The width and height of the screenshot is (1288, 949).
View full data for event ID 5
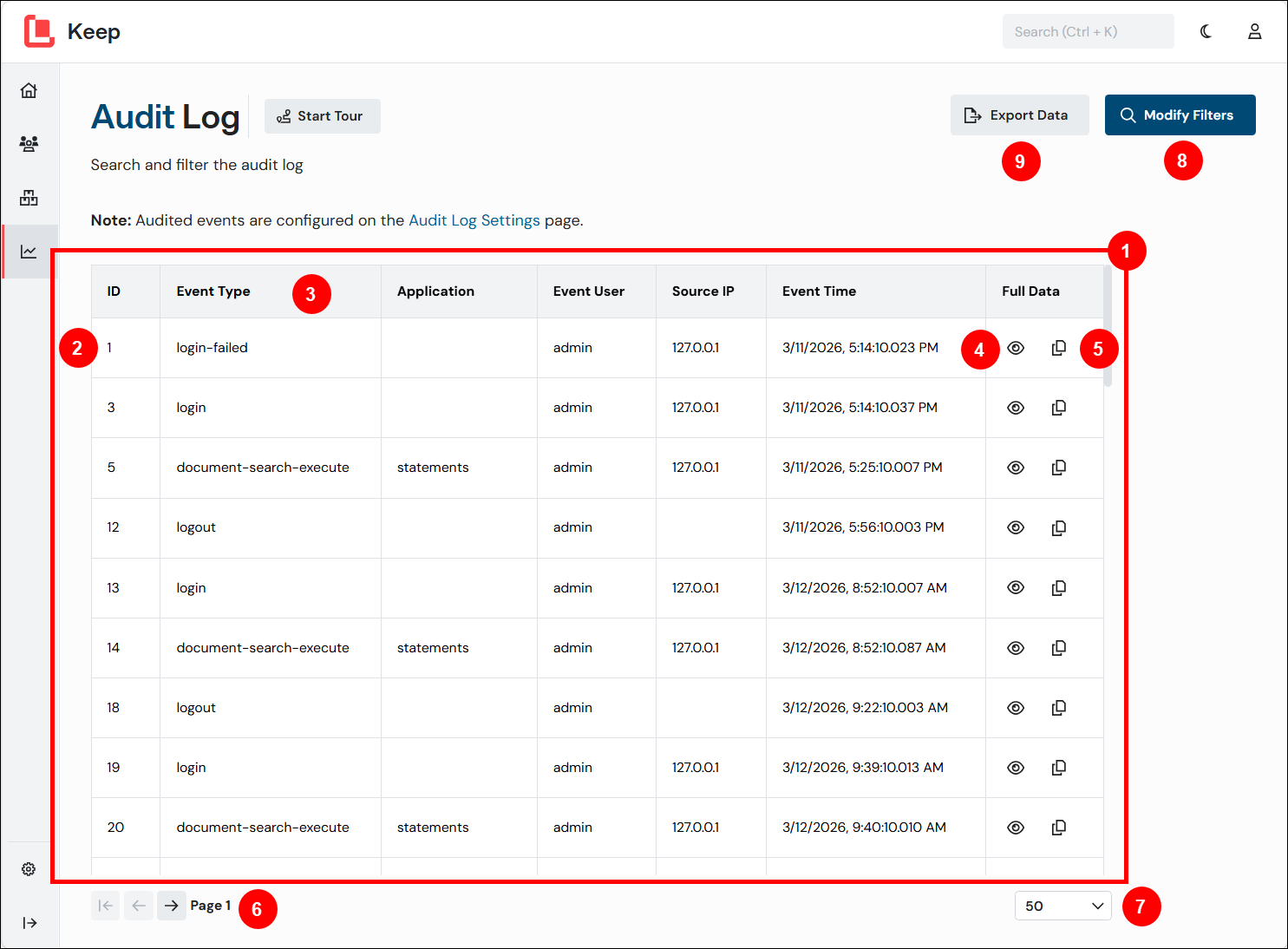coord(1016,468)
